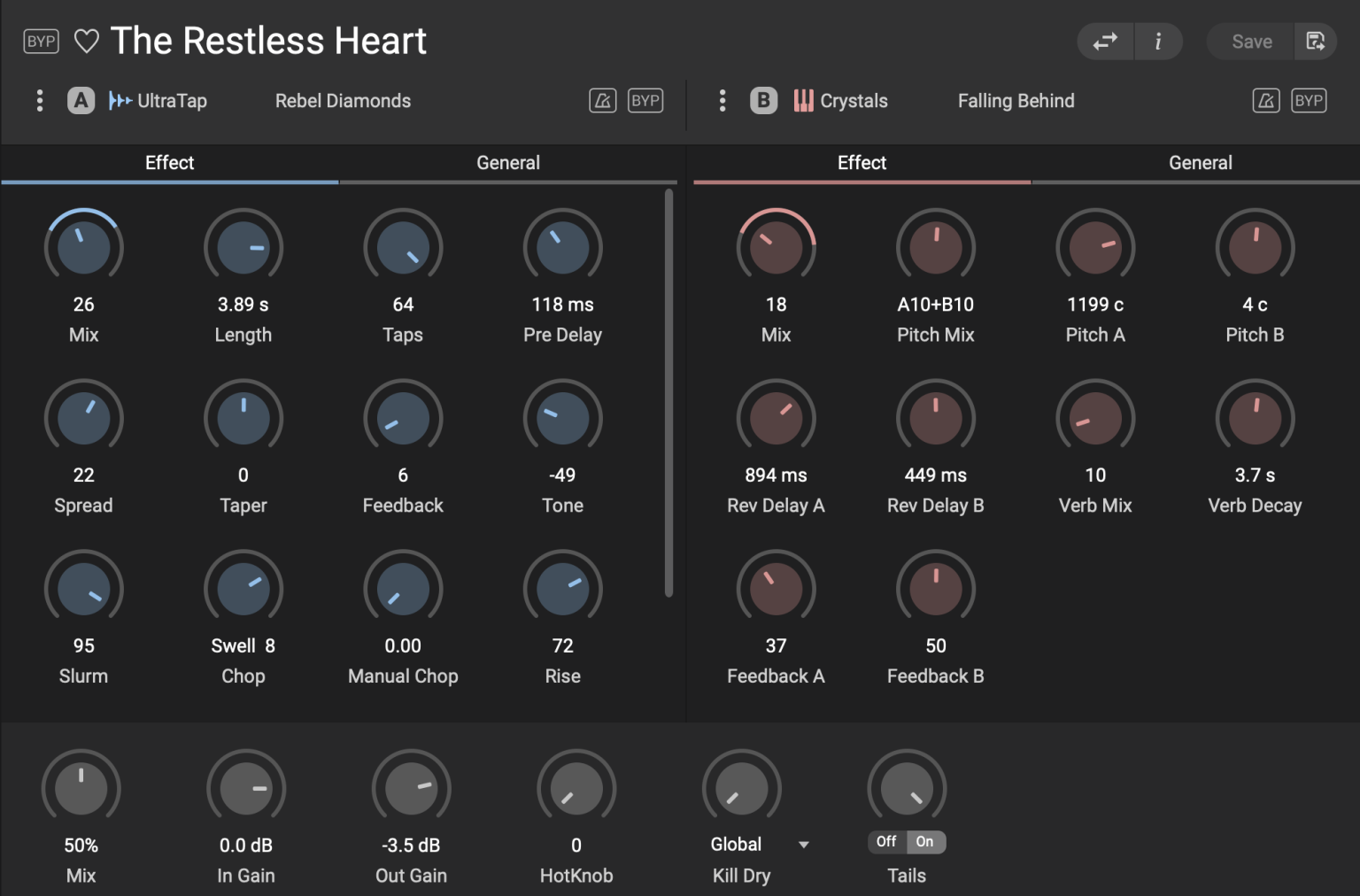Screen dimensions: 1360x896
Task: Click the Save button
Action: (1251, 42)
